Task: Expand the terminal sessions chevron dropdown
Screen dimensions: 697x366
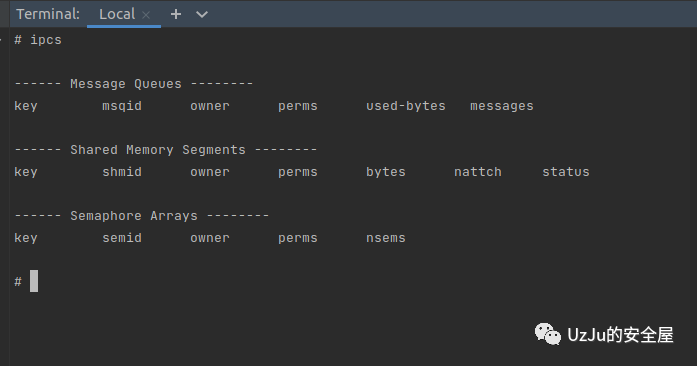Action: (202, 15)
